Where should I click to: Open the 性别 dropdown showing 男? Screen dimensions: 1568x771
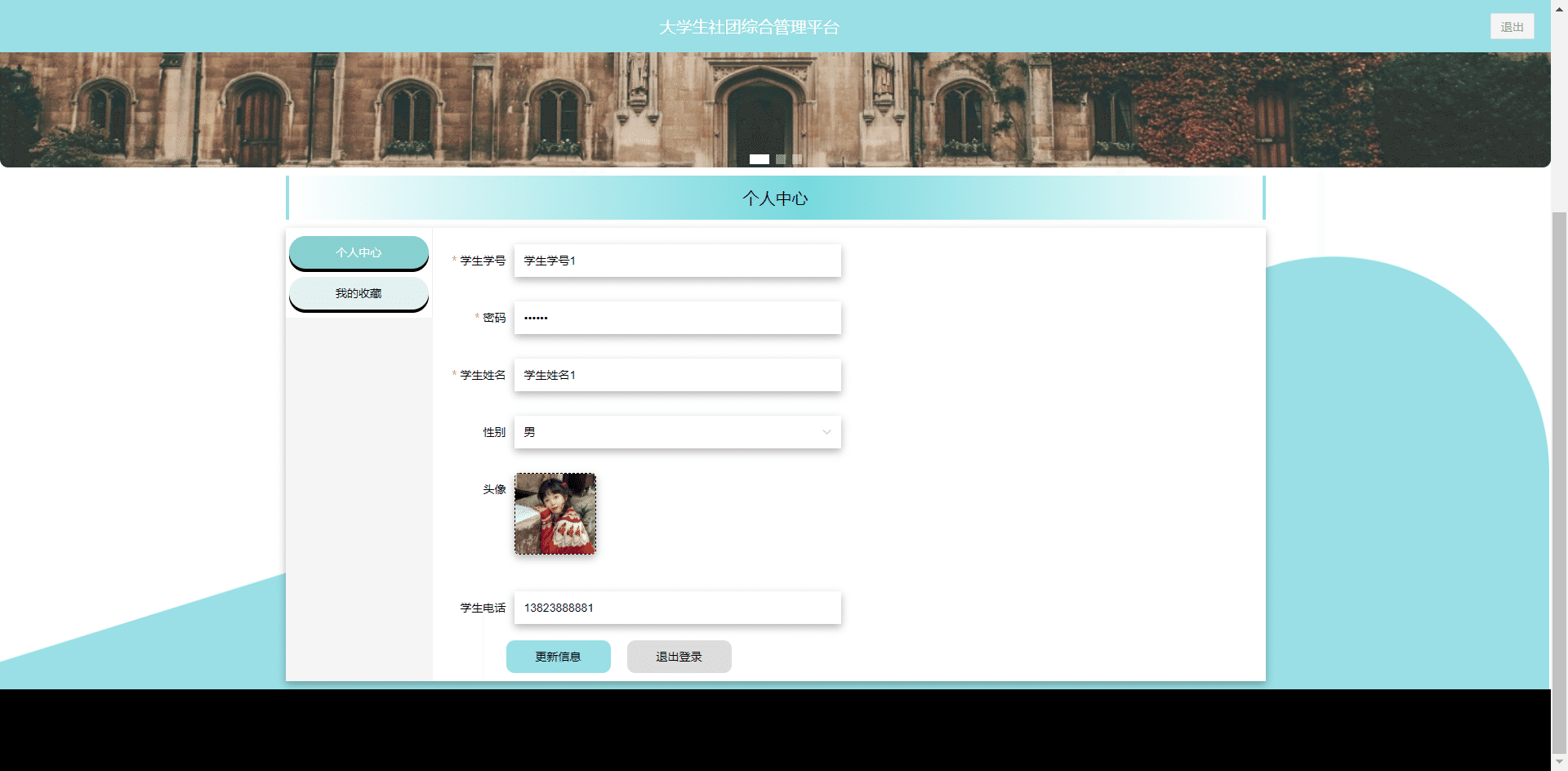point(677,432)
